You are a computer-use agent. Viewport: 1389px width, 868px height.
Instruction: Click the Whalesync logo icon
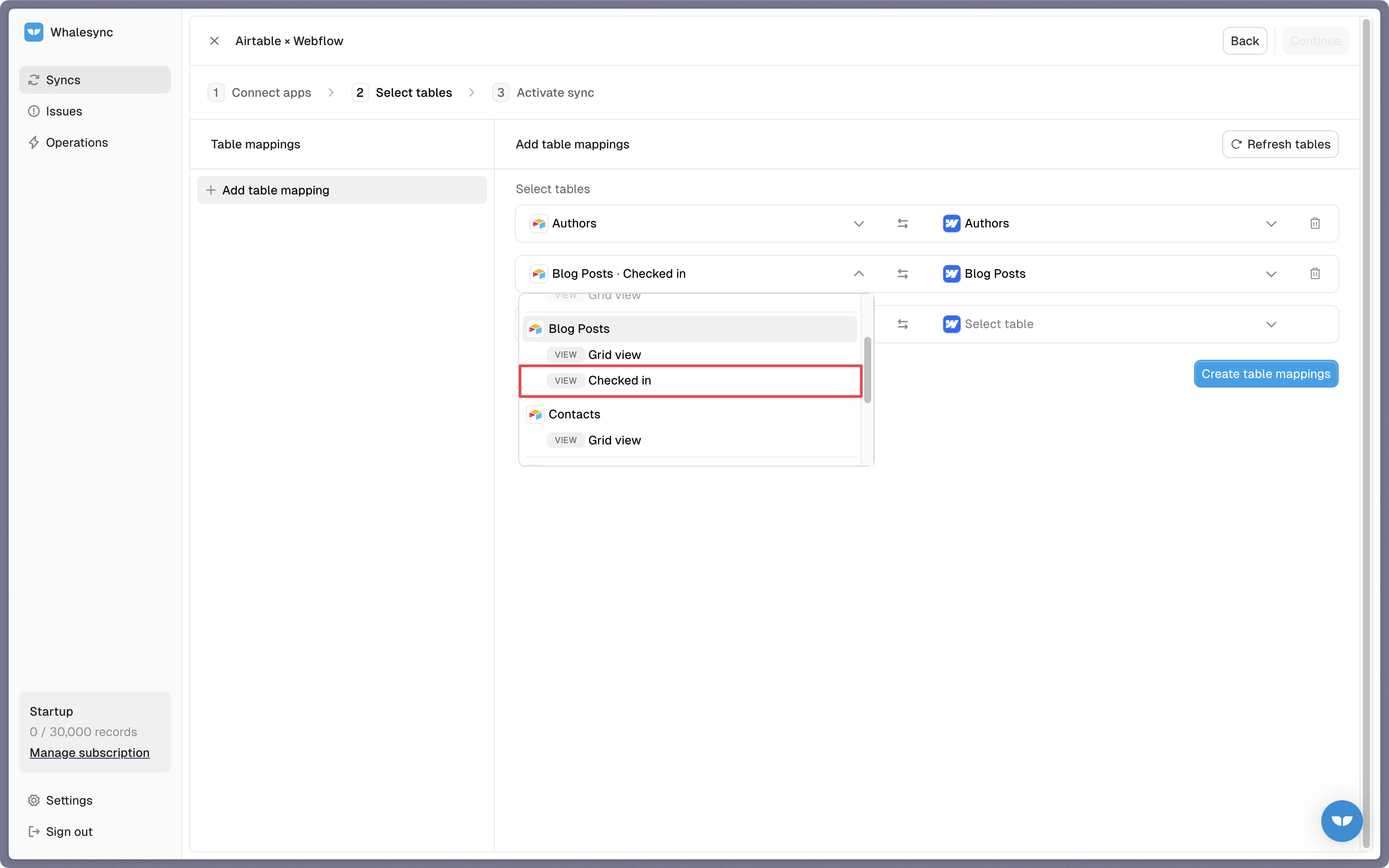tap(34, 32)
